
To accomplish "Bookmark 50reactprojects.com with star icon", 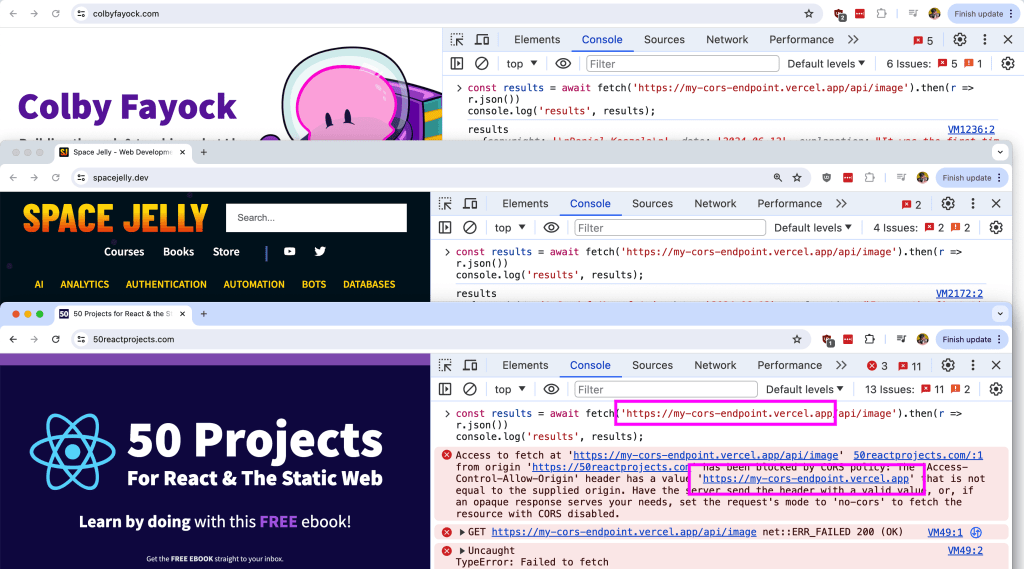I will [x=797, y=339].
